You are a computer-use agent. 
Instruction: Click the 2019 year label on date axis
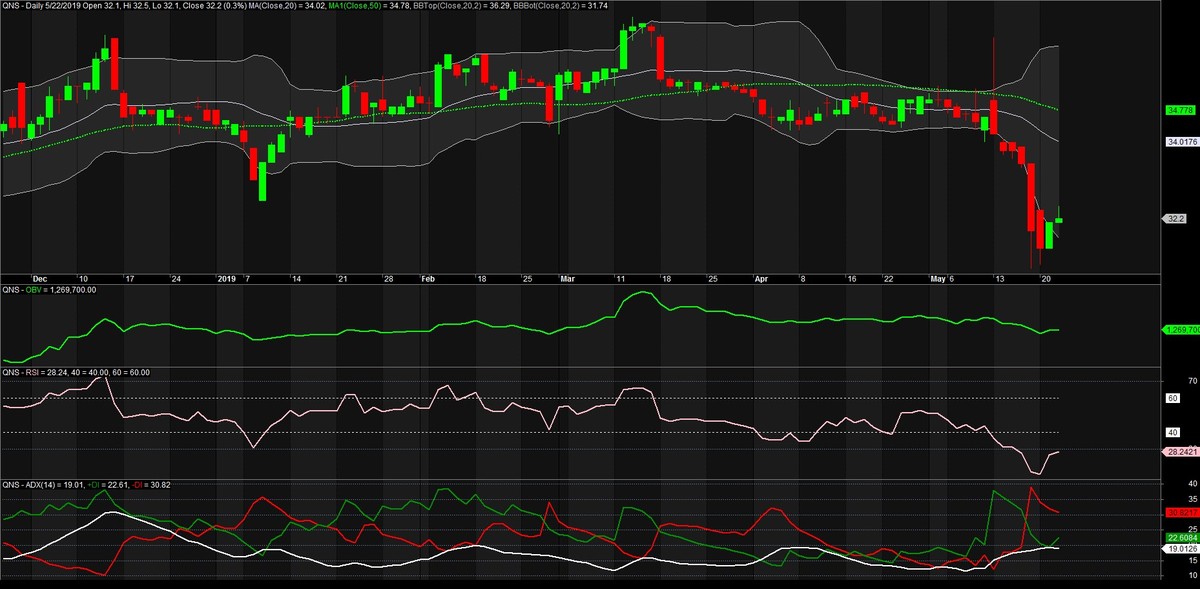point(227,279)
